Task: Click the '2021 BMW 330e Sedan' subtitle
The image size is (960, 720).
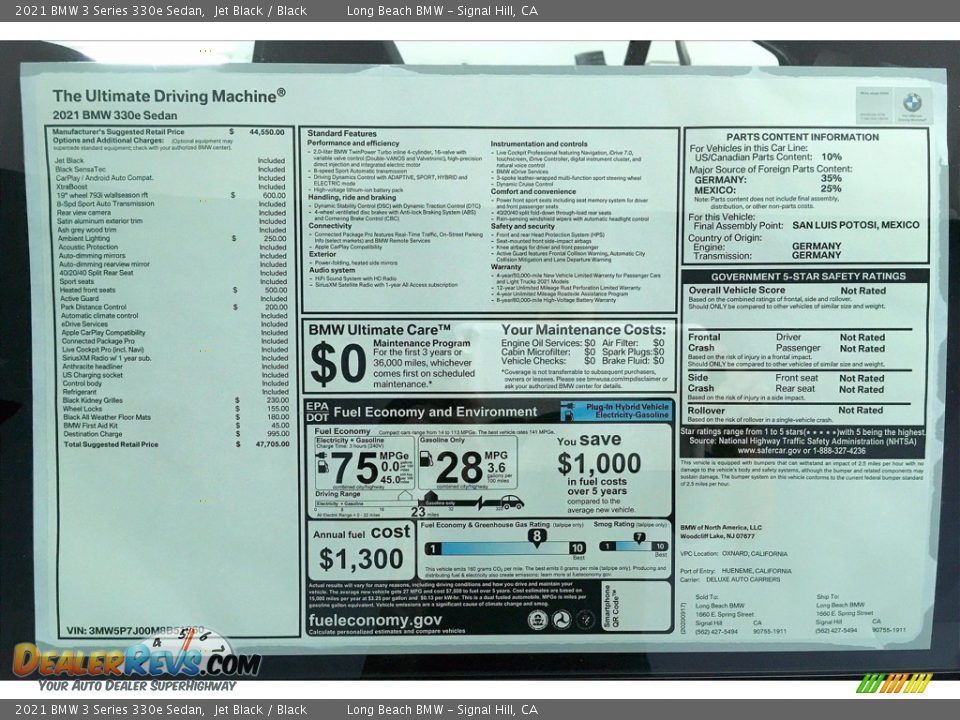Action: [115, 115]
